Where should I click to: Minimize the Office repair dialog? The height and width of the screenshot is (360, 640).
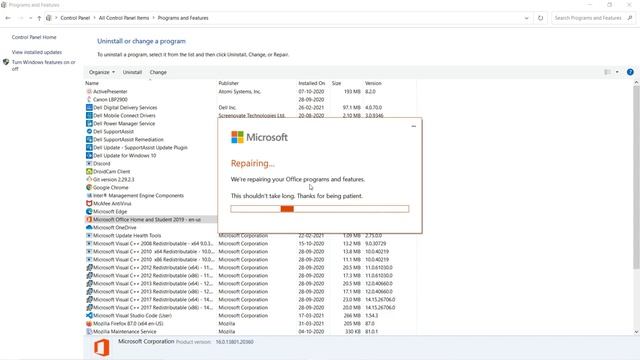[x=413, y=126]
